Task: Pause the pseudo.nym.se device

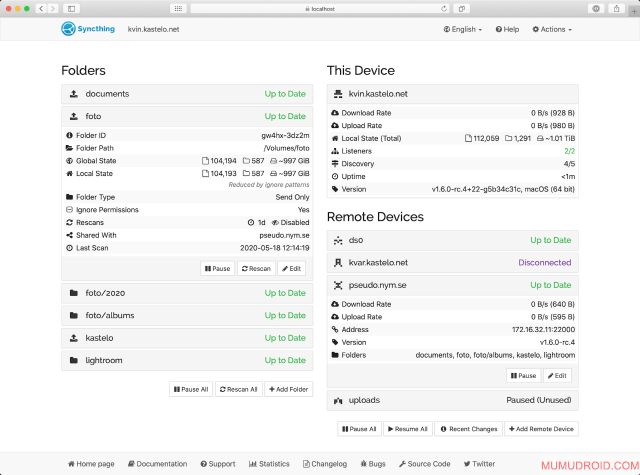Action: pyautogui.click(x=523, y=375)
